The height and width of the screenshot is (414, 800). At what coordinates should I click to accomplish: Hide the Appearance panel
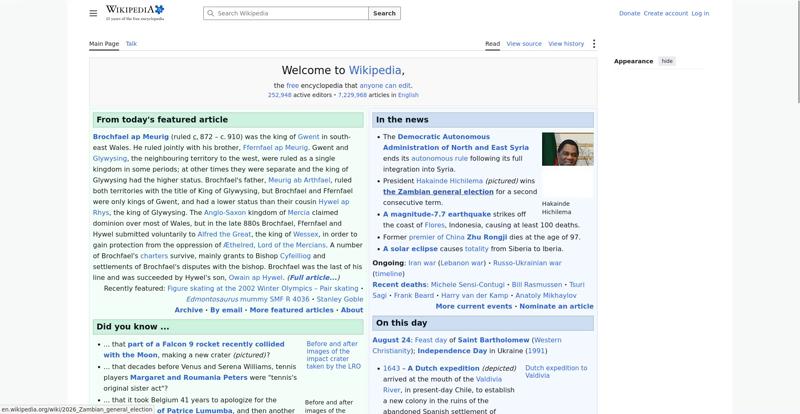667,61
